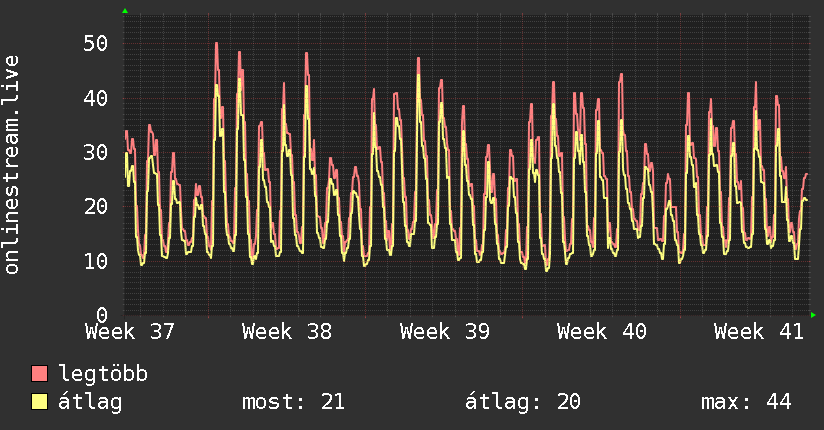Click the Week 39 axis label
The width and height of the screenshot is (824, 430).
click(x=445, y=332)
